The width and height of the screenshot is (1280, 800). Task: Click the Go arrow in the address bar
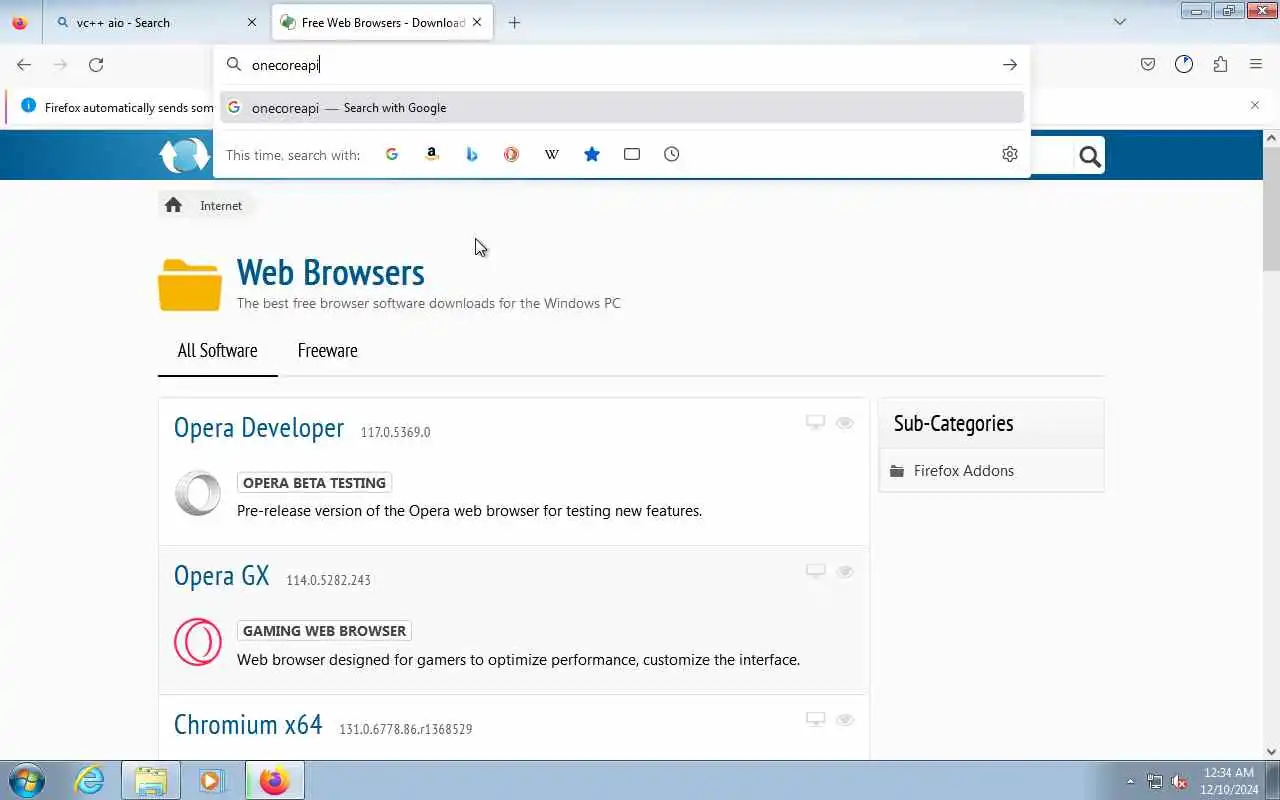coord(1010,65)
